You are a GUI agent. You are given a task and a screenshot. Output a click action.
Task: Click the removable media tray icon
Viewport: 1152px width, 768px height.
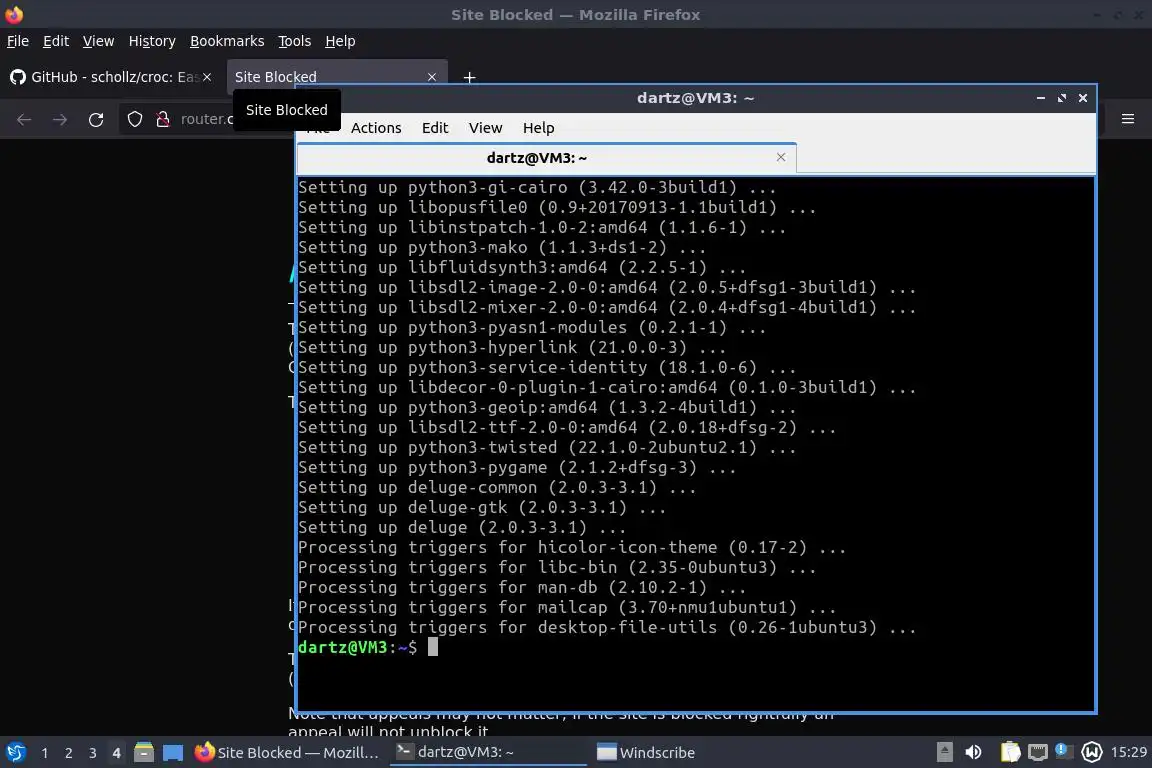tap(945, 753)
